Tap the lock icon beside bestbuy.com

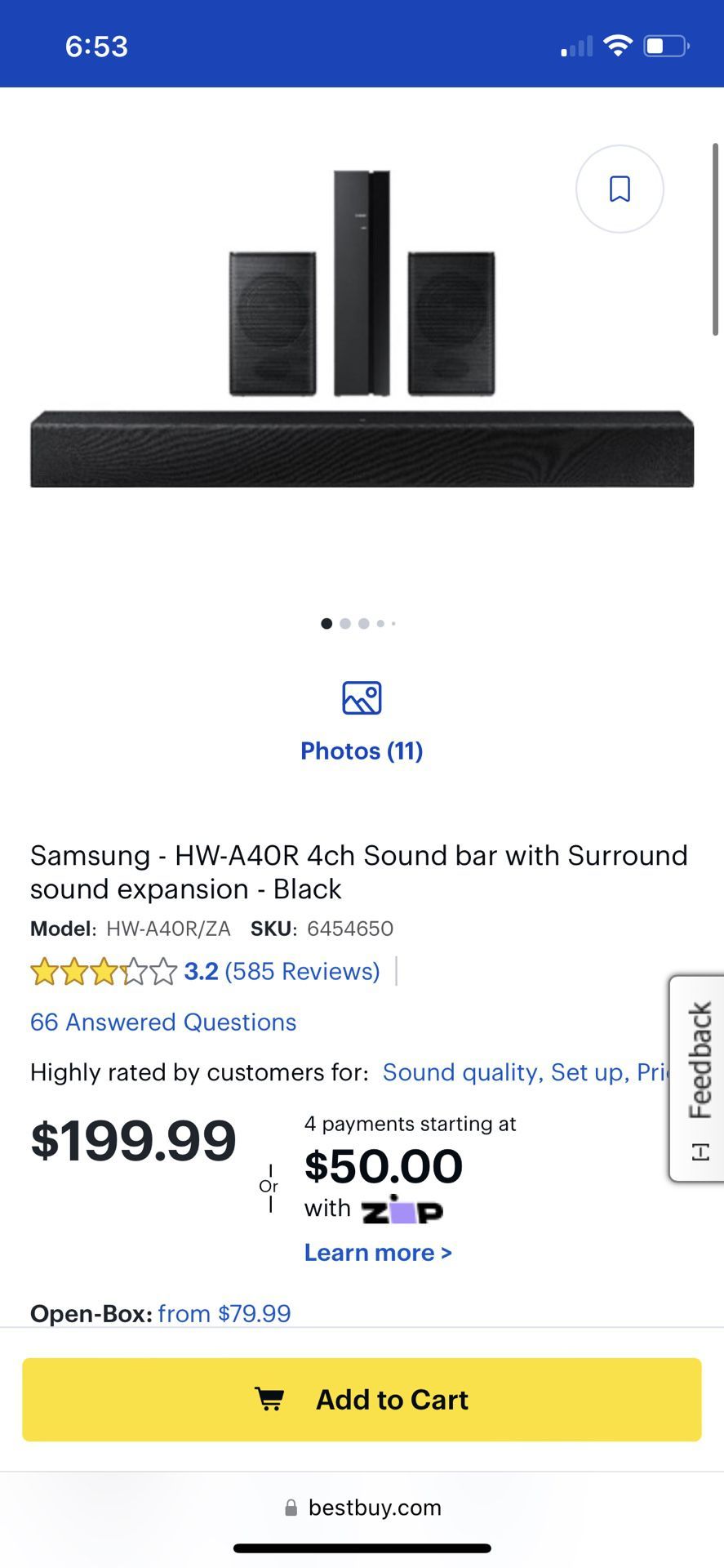click(x=291, y=1508)
